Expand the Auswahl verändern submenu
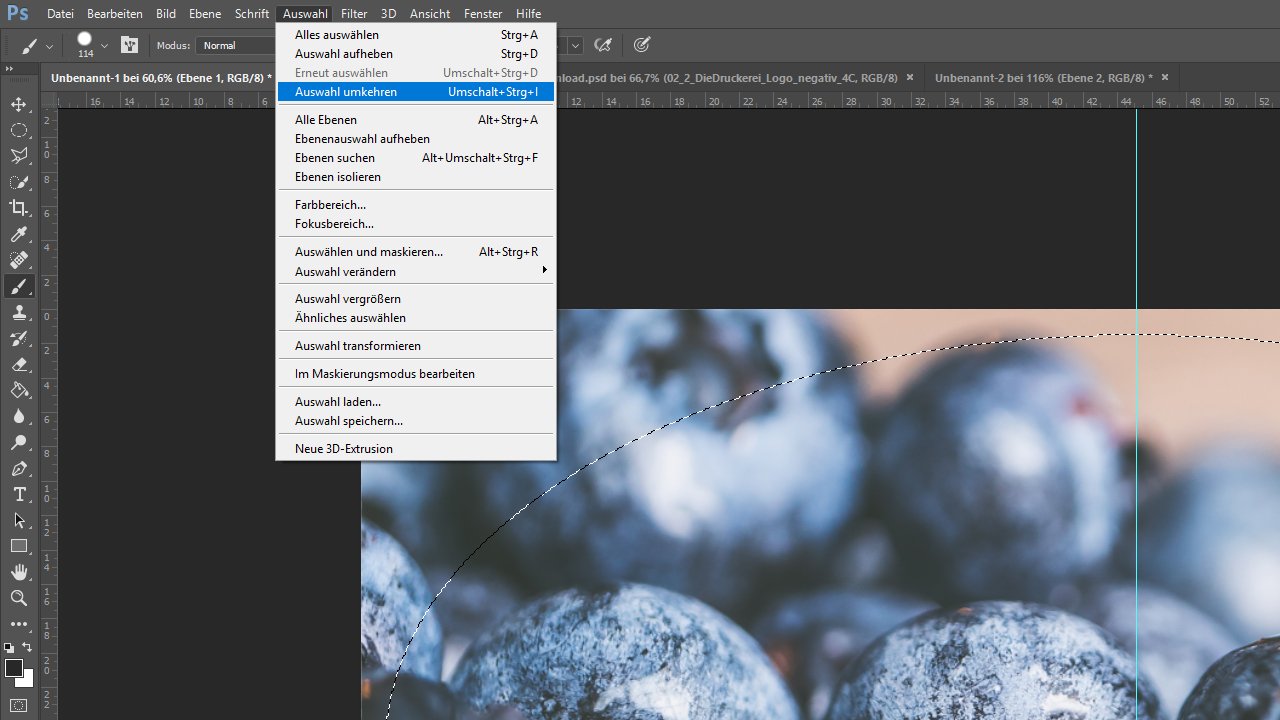 (415, 271)
